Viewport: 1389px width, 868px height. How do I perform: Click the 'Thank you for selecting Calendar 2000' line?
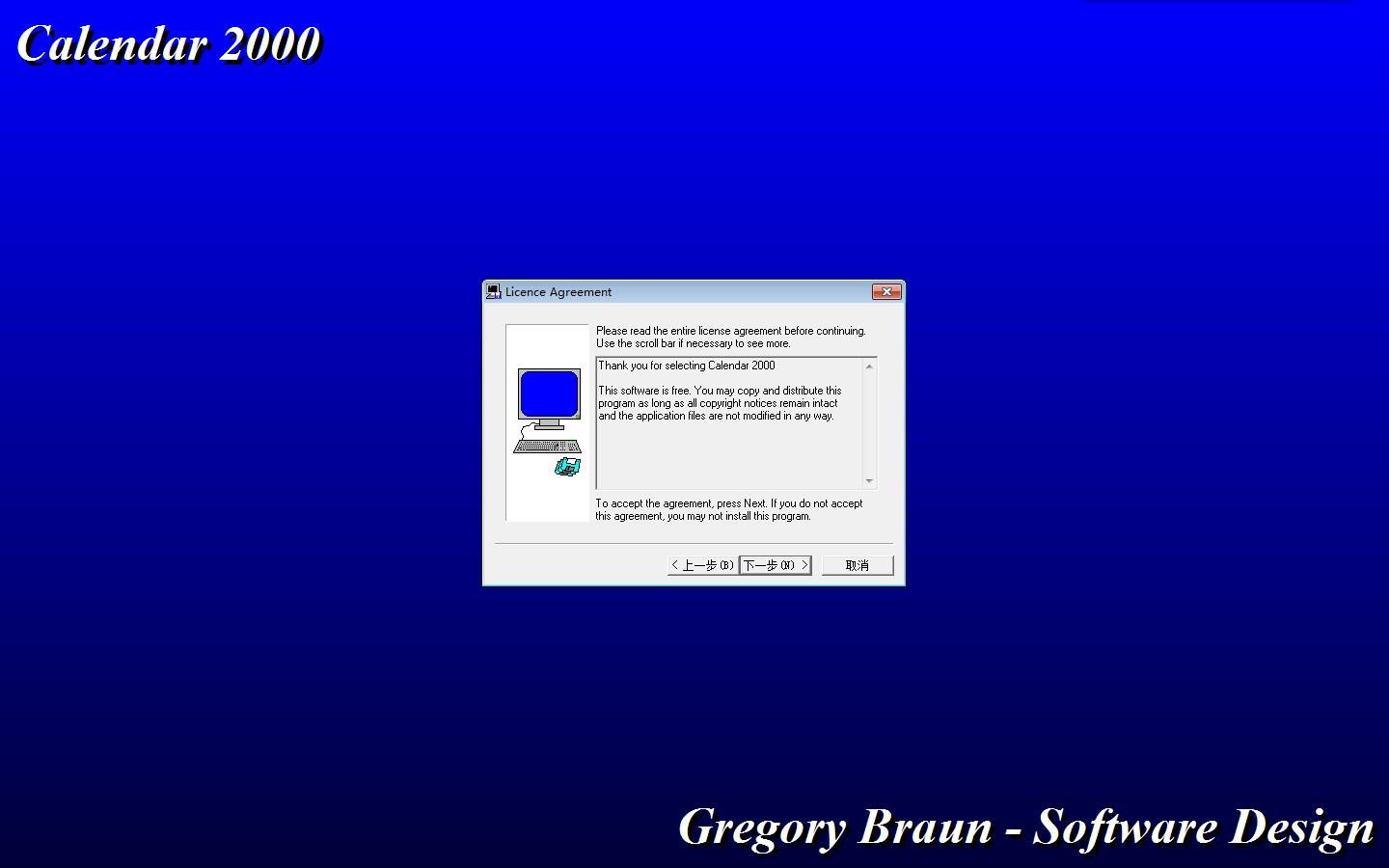click(x=687, y=366)
